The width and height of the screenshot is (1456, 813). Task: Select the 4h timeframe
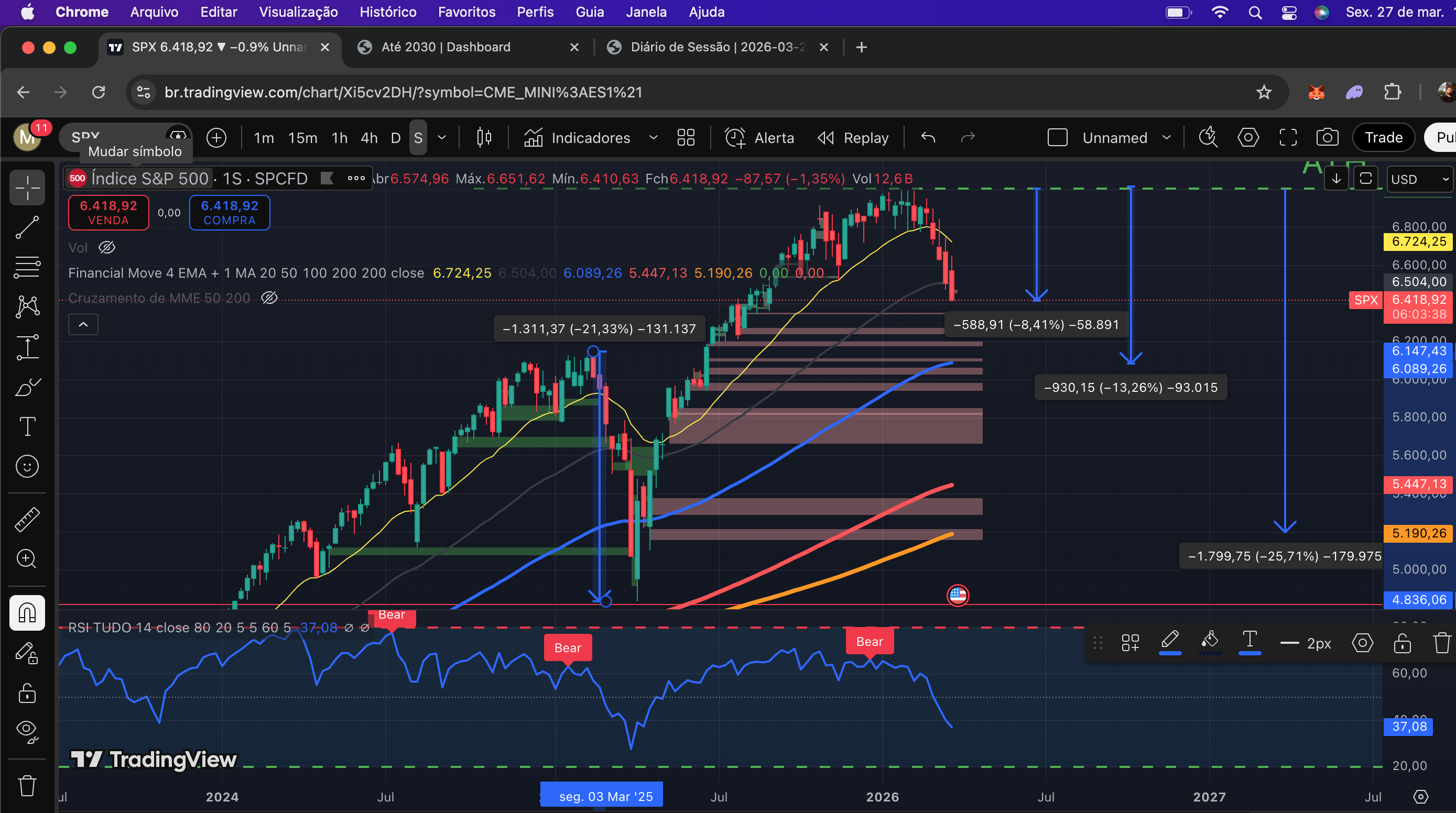[x=368, y=137]
